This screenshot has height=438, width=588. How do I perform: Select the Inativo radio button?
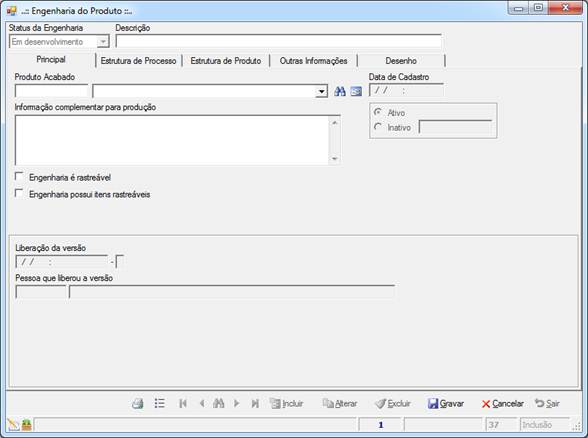coord(378,127)
